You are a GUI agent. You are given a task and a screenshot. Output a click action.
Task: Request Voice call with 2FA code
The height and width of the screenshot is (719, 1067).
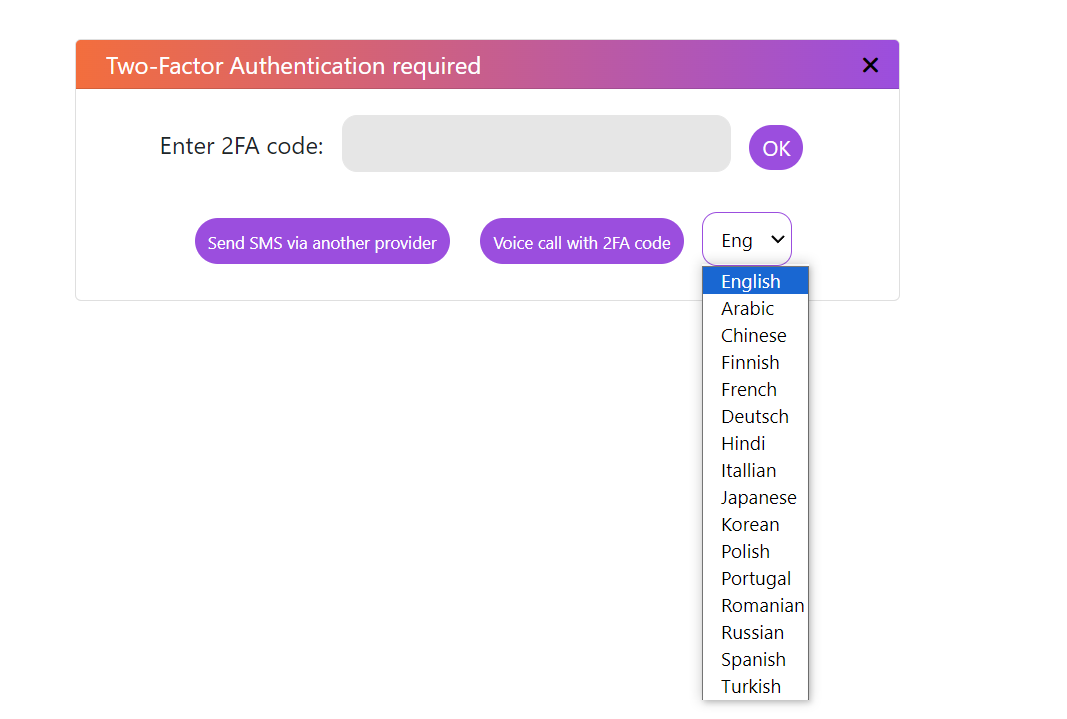click(581, 242)
